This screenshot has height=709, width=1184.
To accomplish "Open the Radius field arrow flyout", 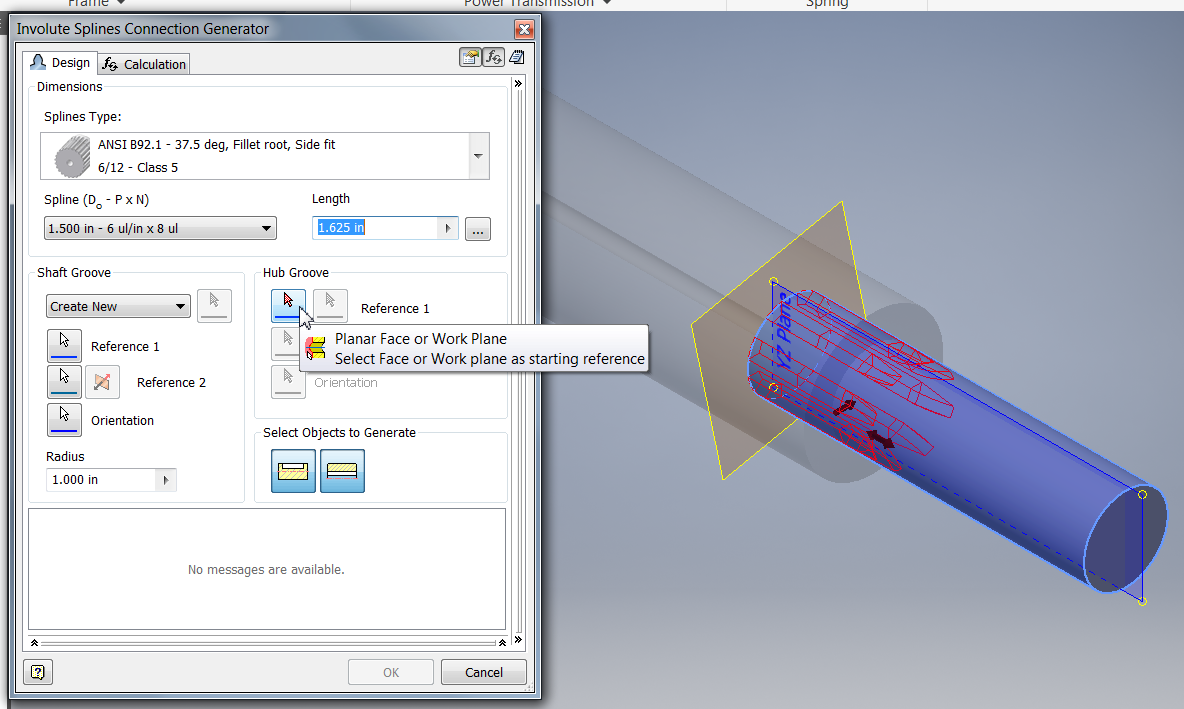I will pyautogui.click(x=166, y=479).
